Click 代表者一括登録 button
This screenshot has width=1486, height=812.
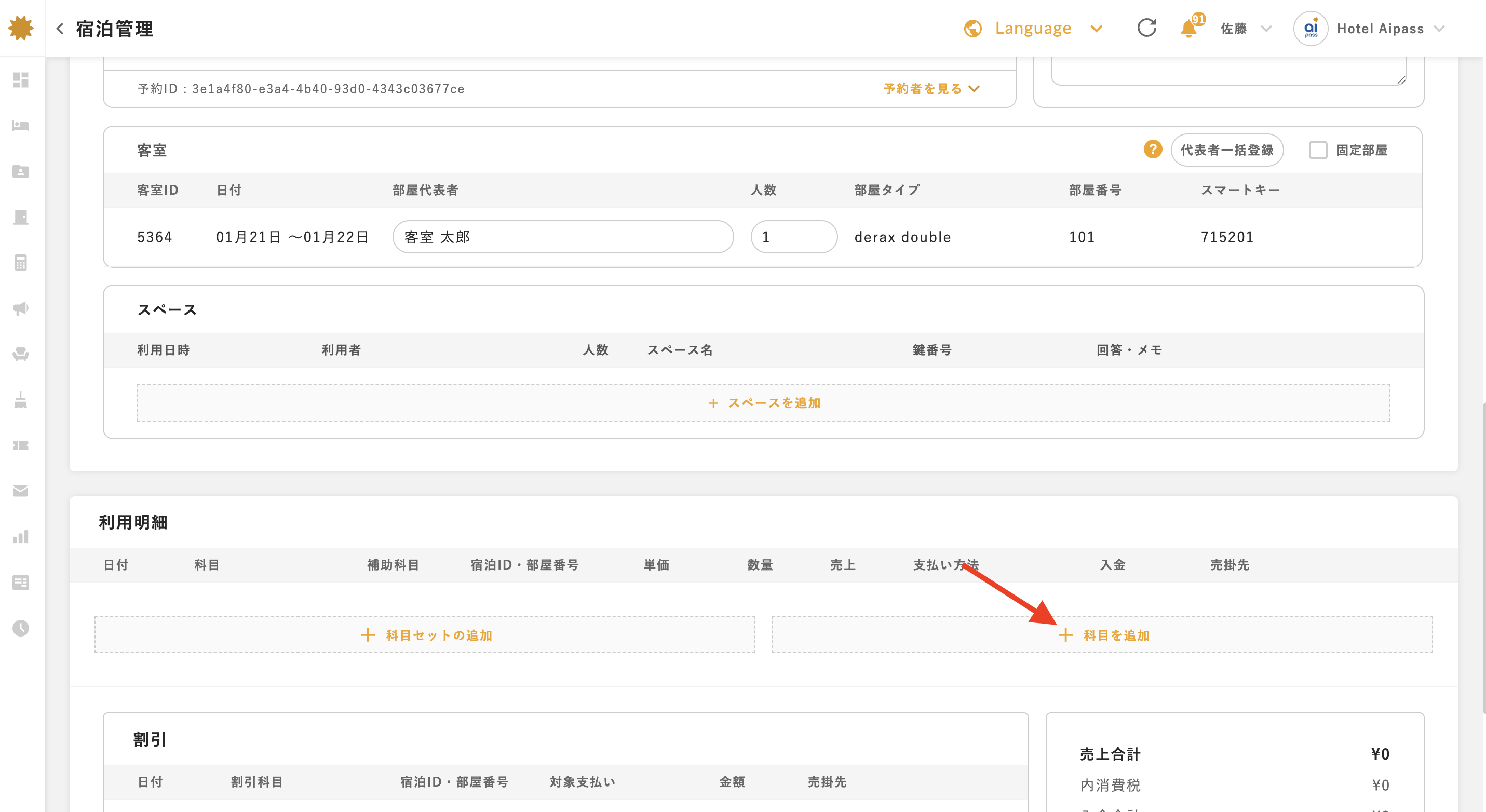(1226, 150)
